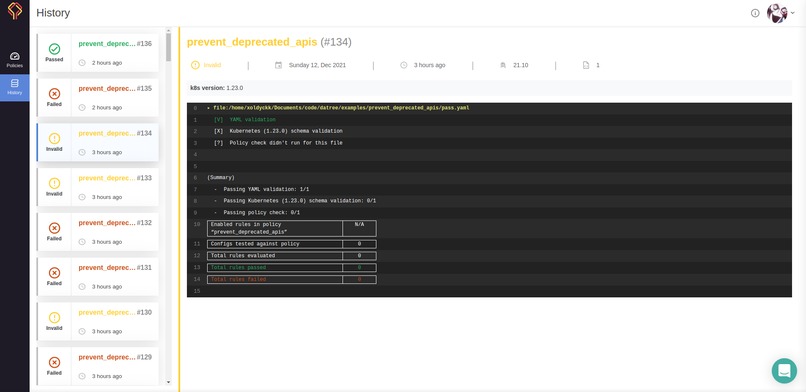Open the chat support widget

784,370
